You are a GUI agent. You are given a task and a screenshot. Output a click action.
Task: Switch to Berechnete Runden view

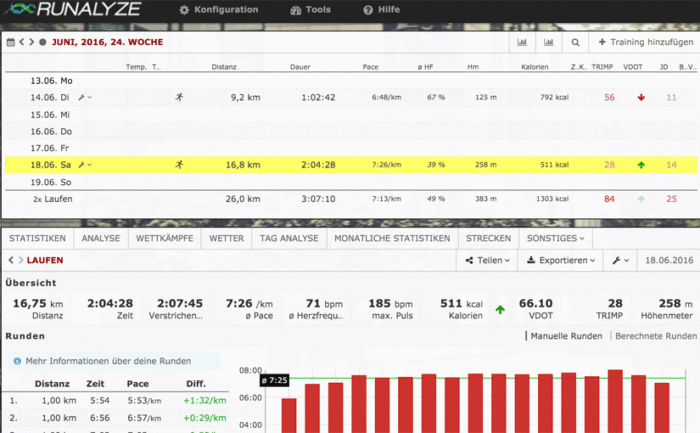[654, 337]
